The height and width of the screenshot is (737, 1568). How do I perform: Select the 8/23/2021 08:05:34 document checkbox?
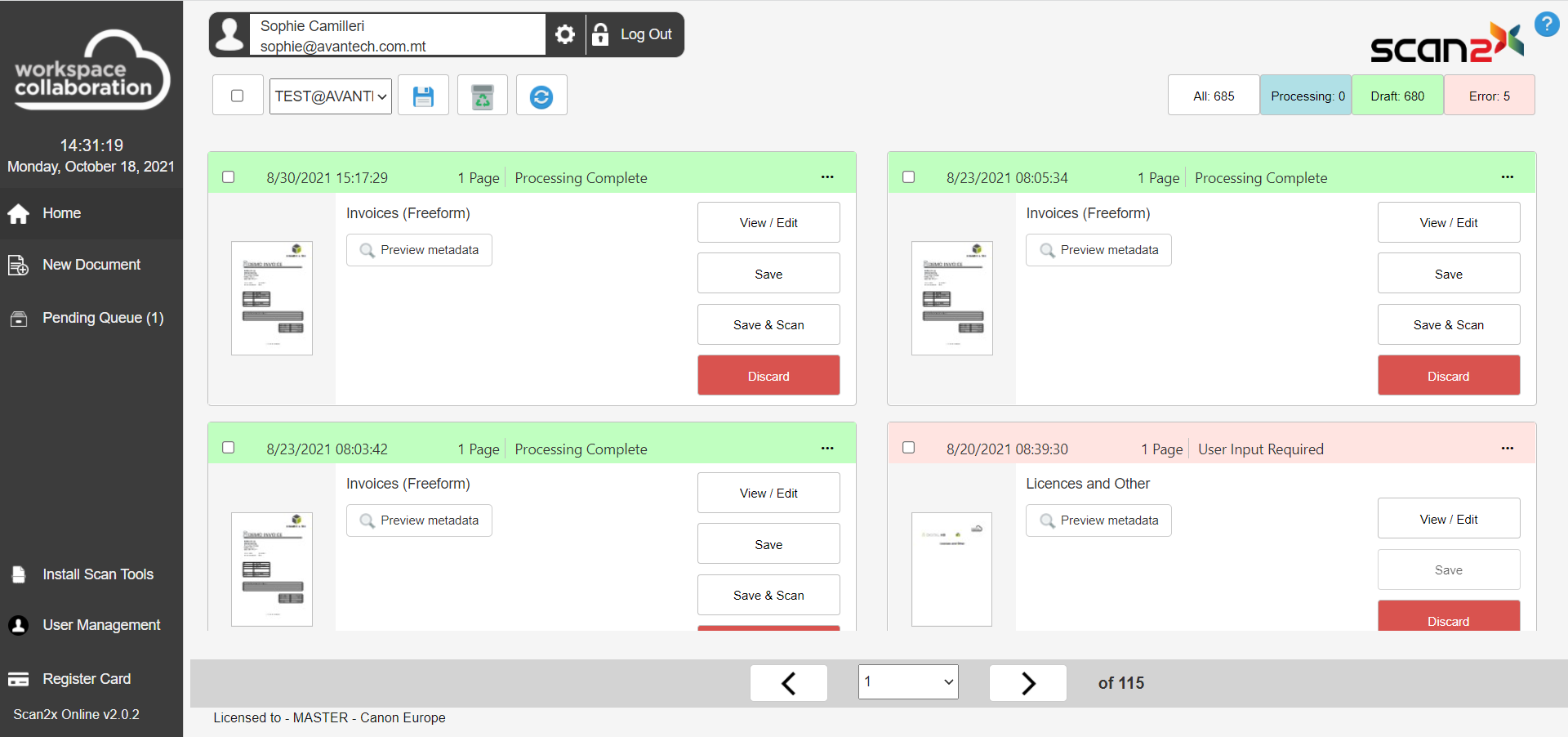(x=908, y=177)
